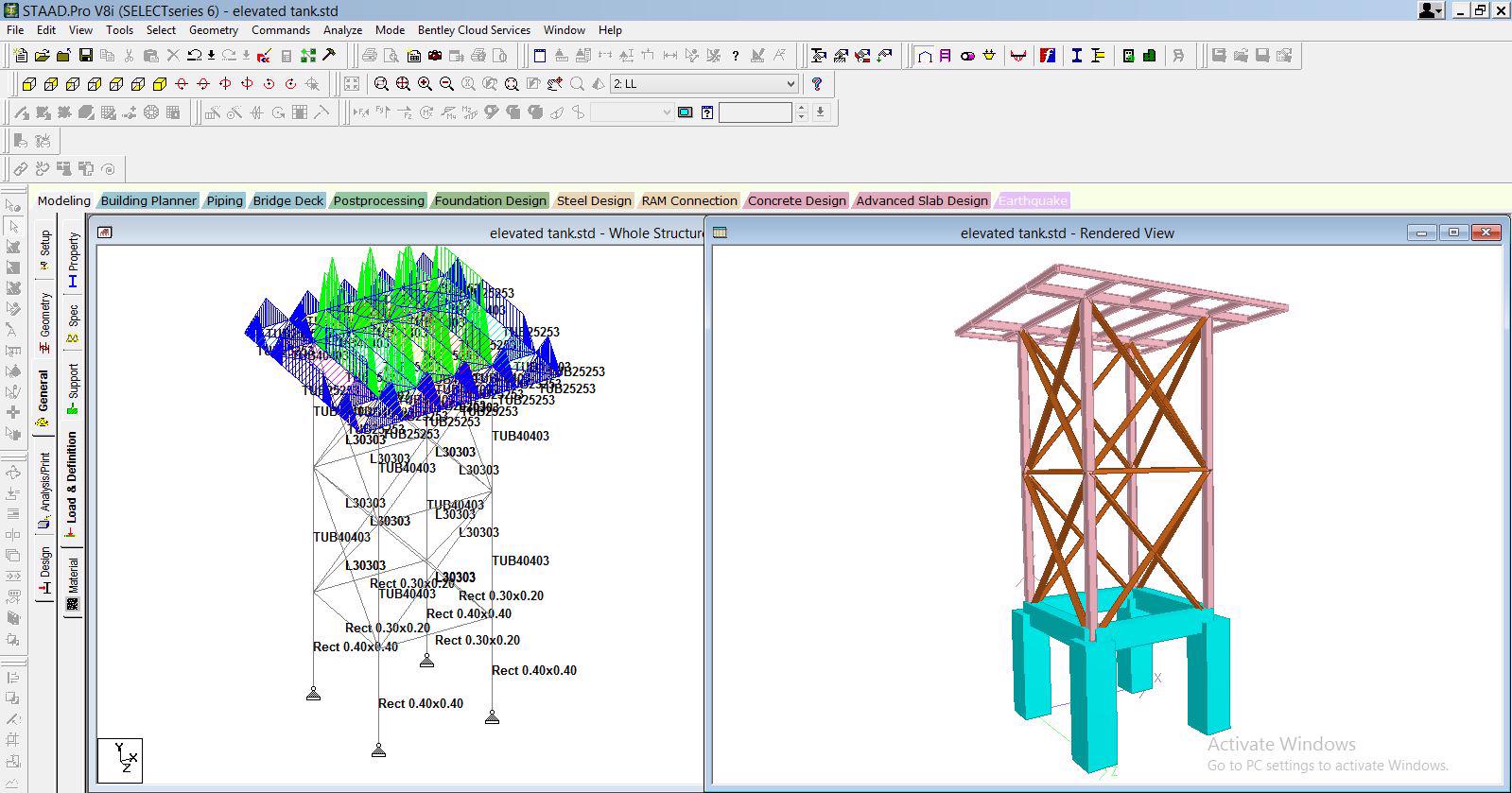Screen dimensions: 1512x793
Task: Switch to the Postprocessing tab
Action: click(378, 200)
